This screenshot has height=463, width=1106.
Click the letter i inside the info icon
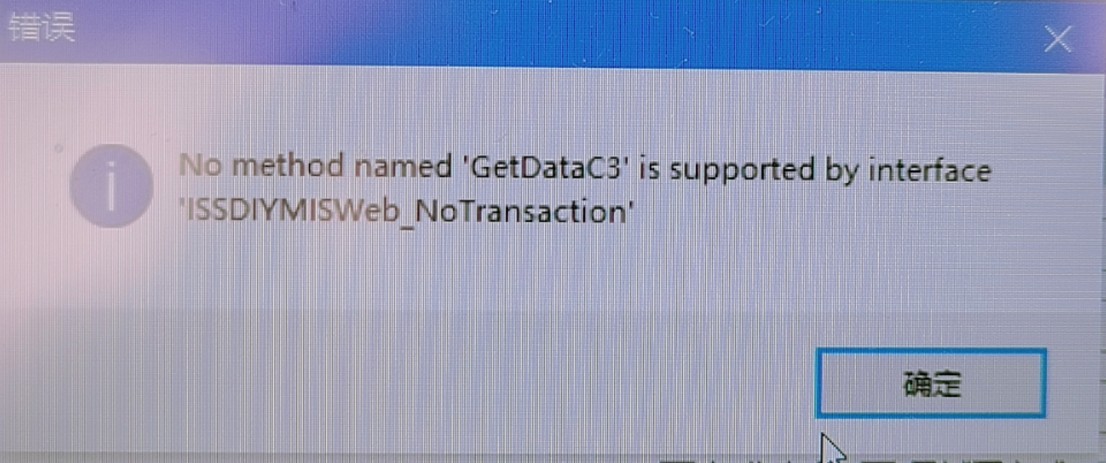point(111,186)
